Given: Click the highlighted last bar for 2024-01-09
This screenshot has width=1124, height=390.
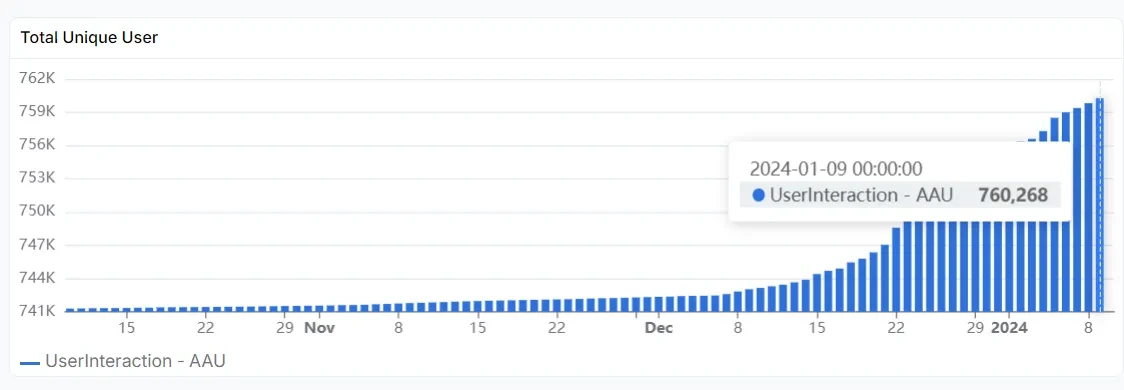Looking at the screenshot, I should [x=1100, y=204].
